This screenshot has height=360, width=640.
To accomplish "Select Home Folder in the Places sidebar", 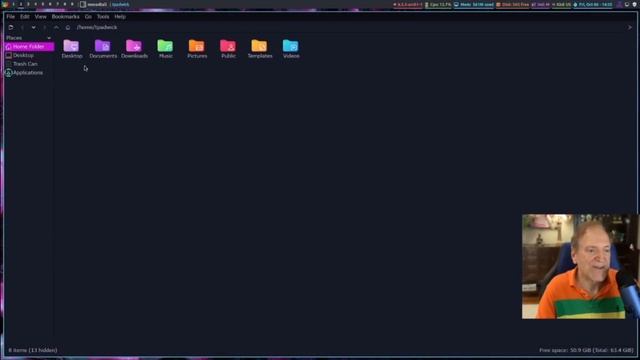I will [x=29, y=47].
